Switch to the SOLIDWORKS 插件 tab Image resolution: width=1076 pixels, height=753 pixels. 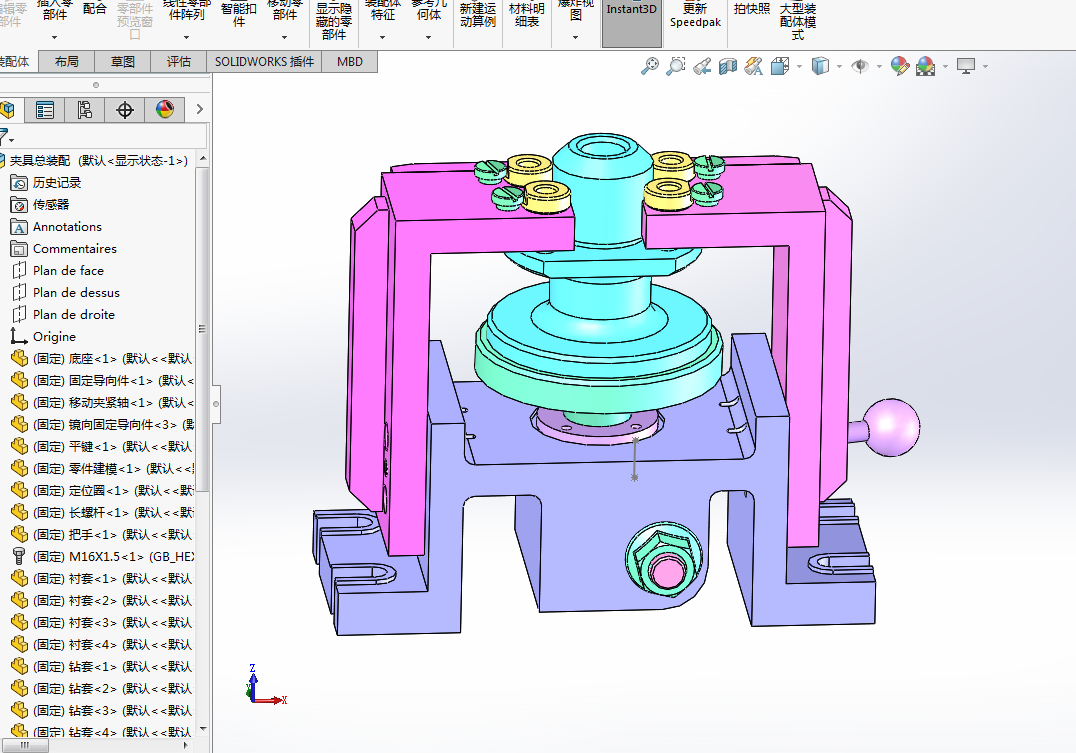pos(264,62)
